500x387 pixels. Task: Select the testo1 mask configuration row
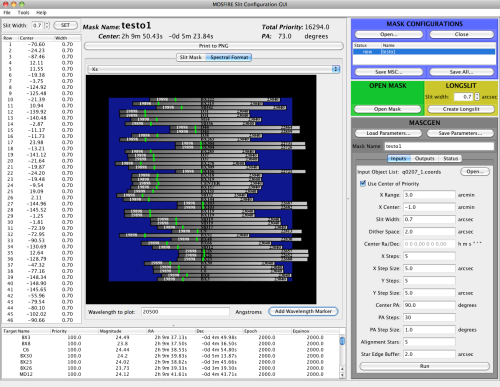[x=424, y=52]
